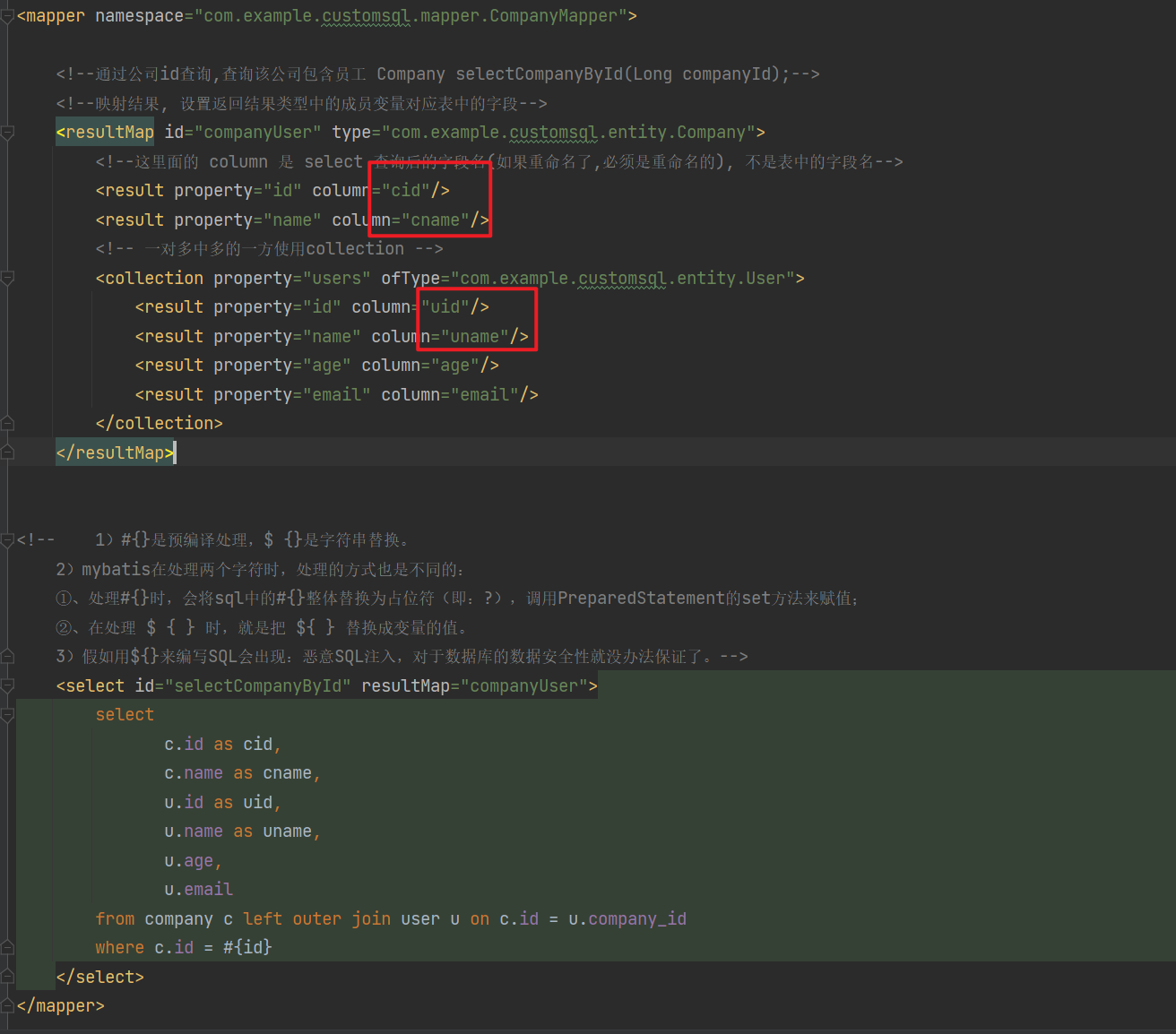Click the word PreparedStatement in the comment
This screenshot has width=1176, height=1034.
pyautogui.click(x=641, y=599)
